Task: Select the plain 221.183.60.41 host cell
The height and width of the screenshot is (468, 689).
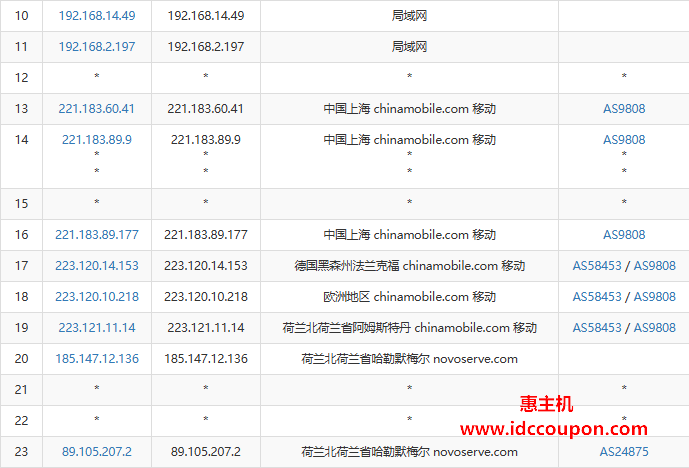Action: (206, 109)
